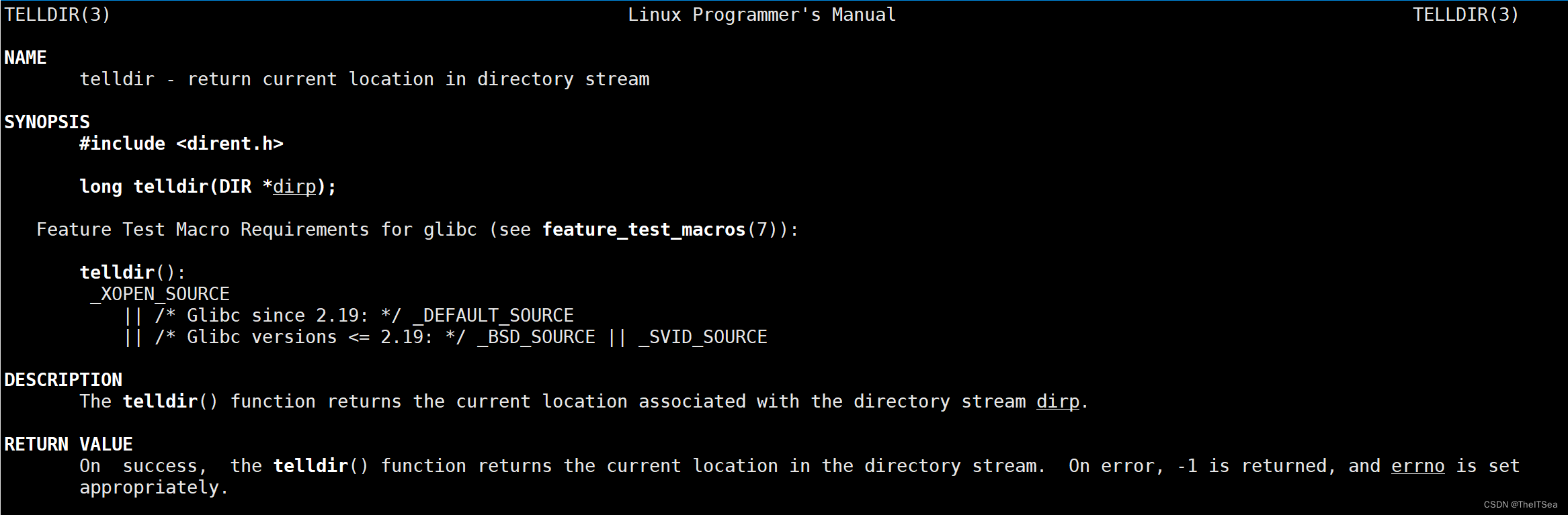The width and height of the screenshot is (1568, 515).
Task: Click the underlined word errno
Action: point(1418,466)
